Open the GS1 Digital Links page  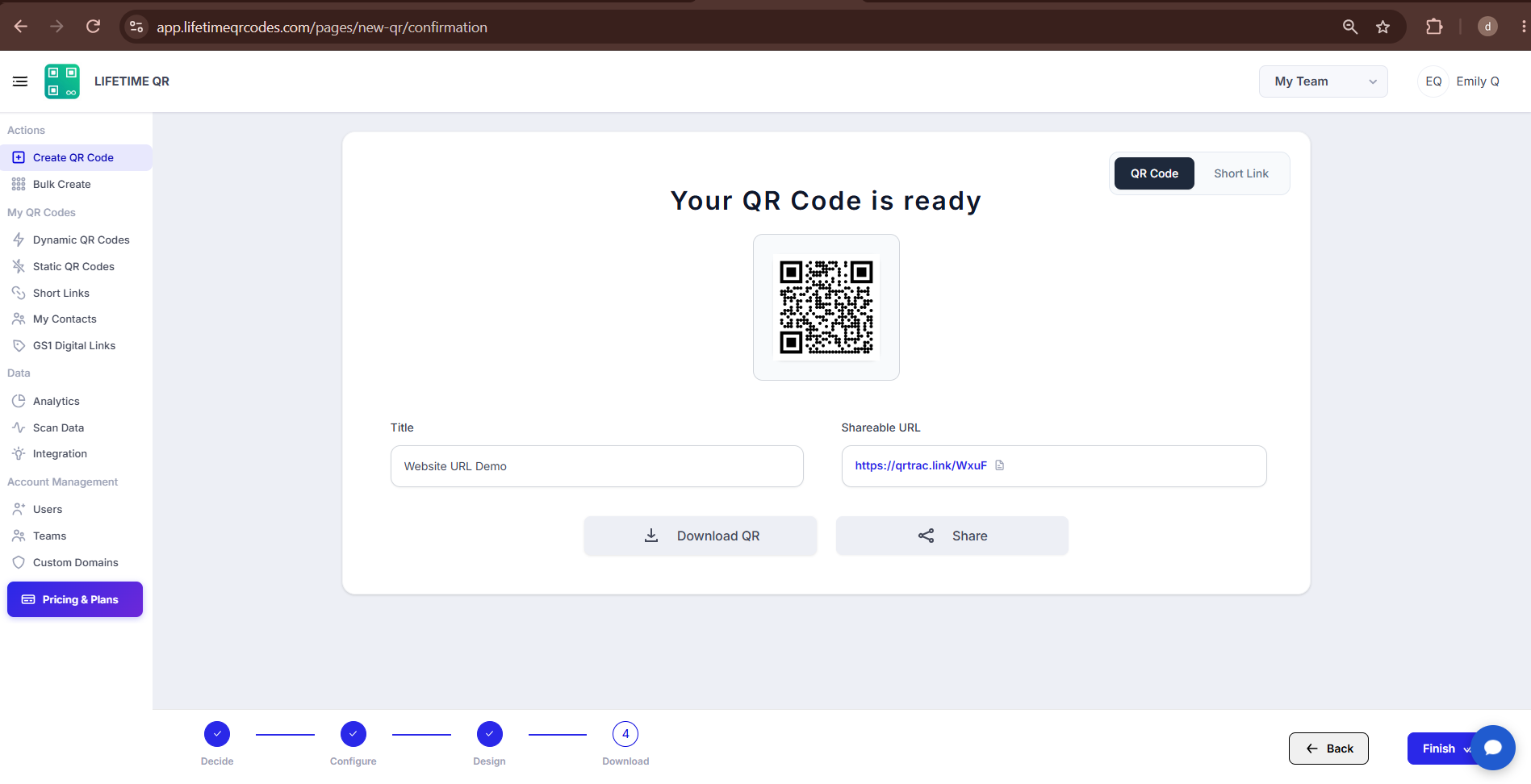click(76, 345)
